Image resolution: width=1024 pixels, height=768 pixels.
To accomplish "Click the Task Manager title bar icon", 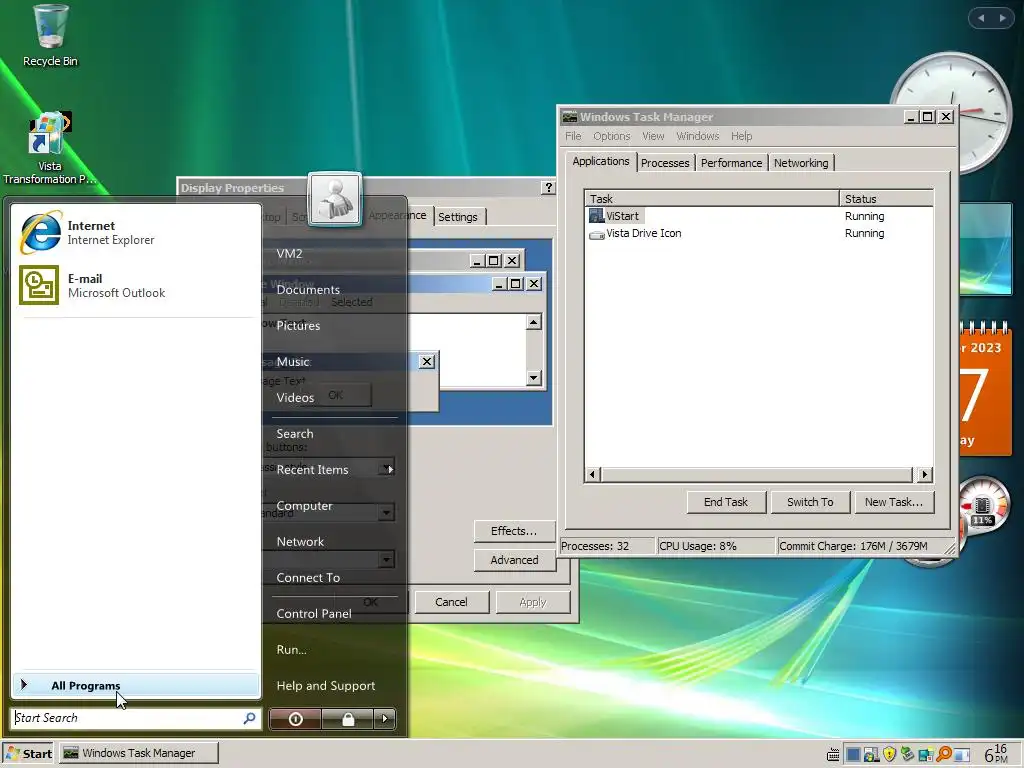I will pyautogui.click(x=569, y=117).
